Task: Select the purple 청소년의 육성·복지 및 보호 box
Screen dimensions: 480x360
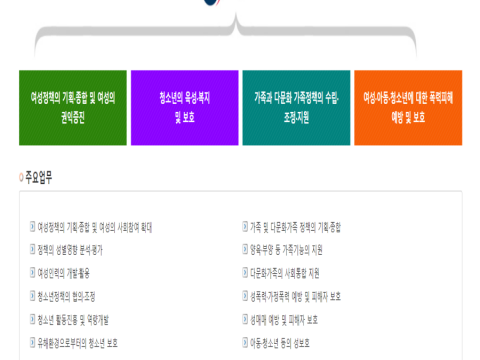Action: pyautogui.click(x=185, y=108)
